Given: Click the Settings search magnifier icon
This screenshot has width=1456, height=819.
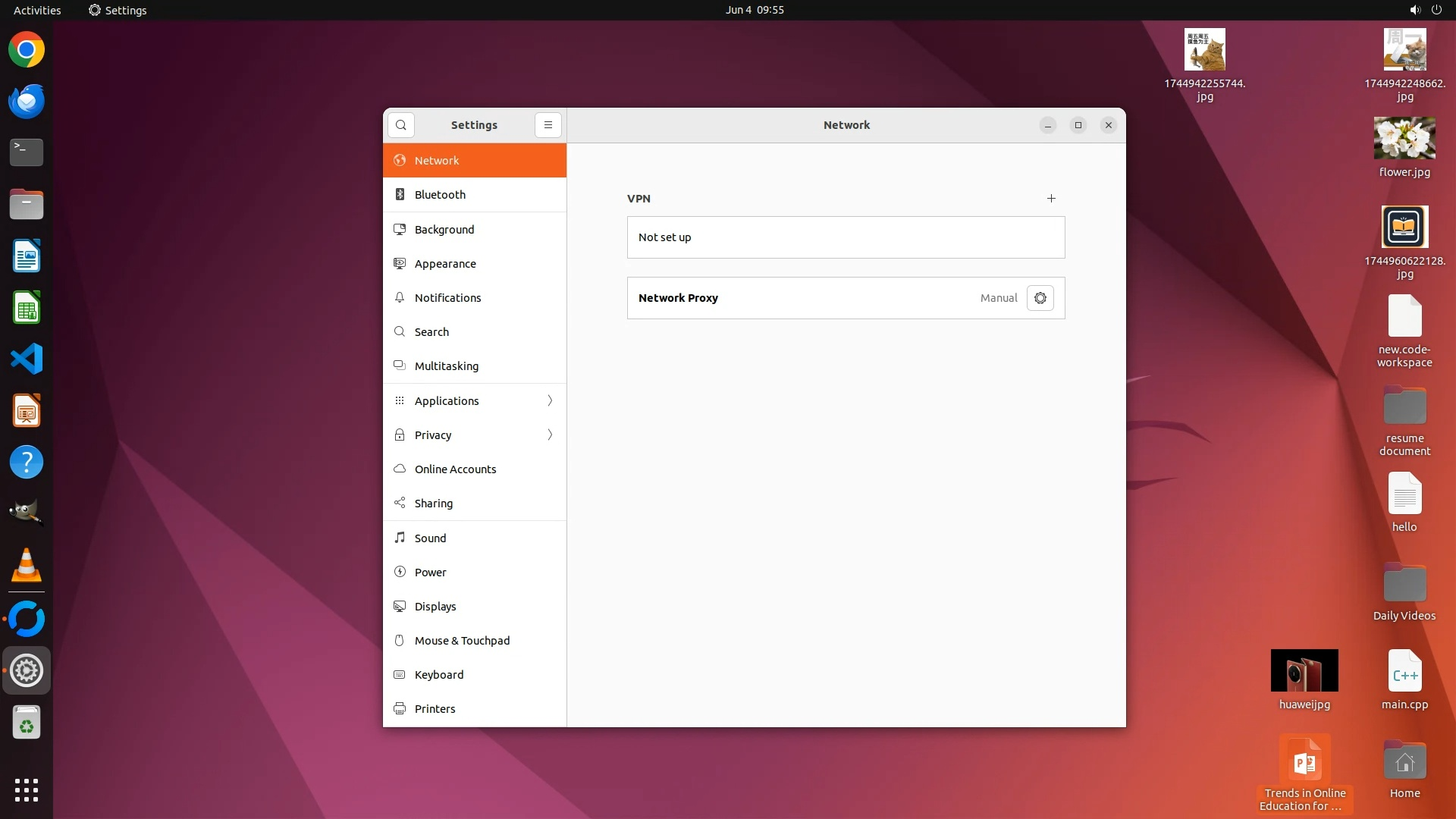Looking at the screenshot, I should tap(401, 125).
